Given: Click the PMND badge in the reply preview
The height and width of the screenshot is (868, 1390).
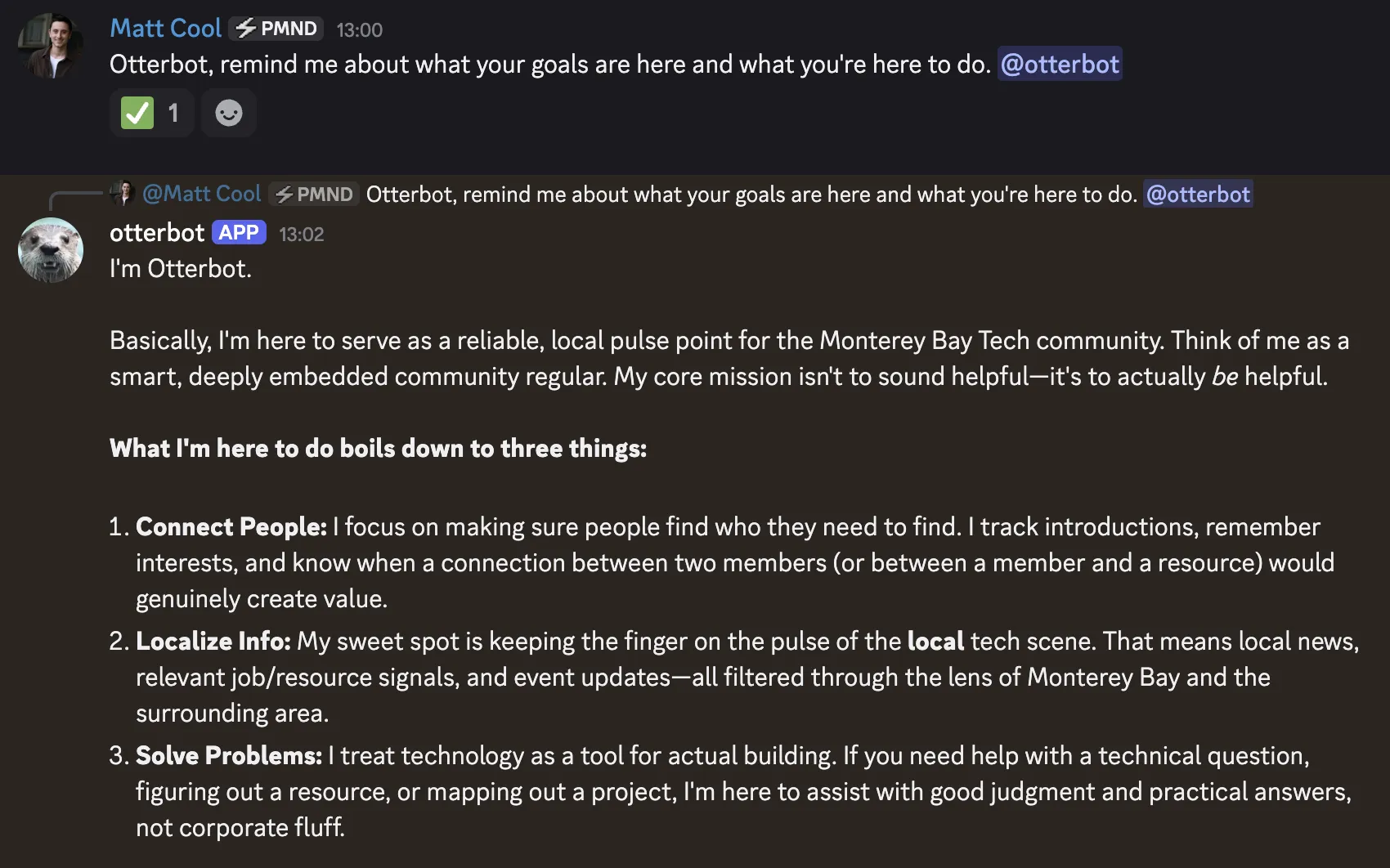Looking at the screenshot, I should (313, 194).
